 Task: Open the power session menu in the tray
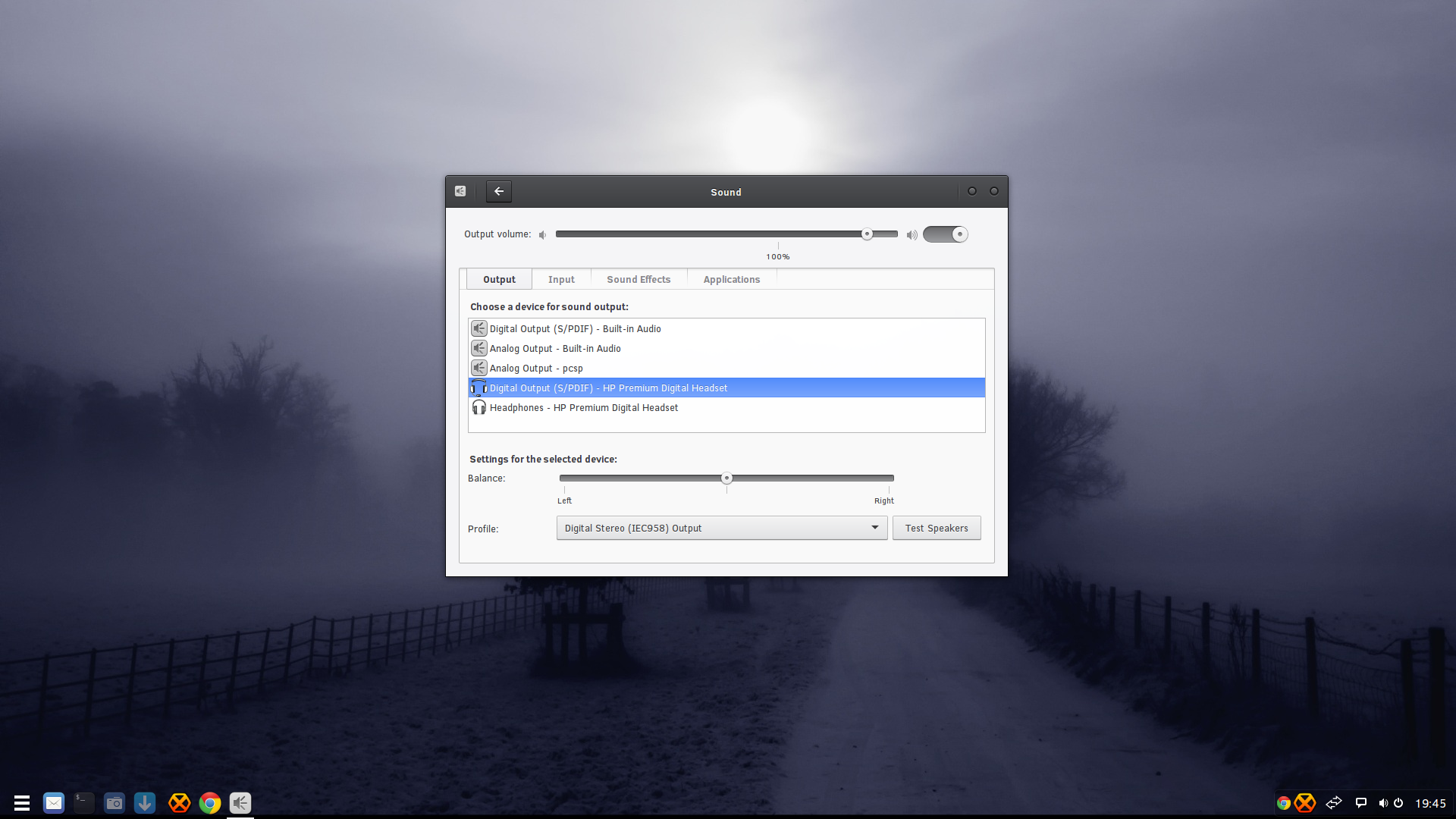pyautogui.click(x=1398, y=803)
